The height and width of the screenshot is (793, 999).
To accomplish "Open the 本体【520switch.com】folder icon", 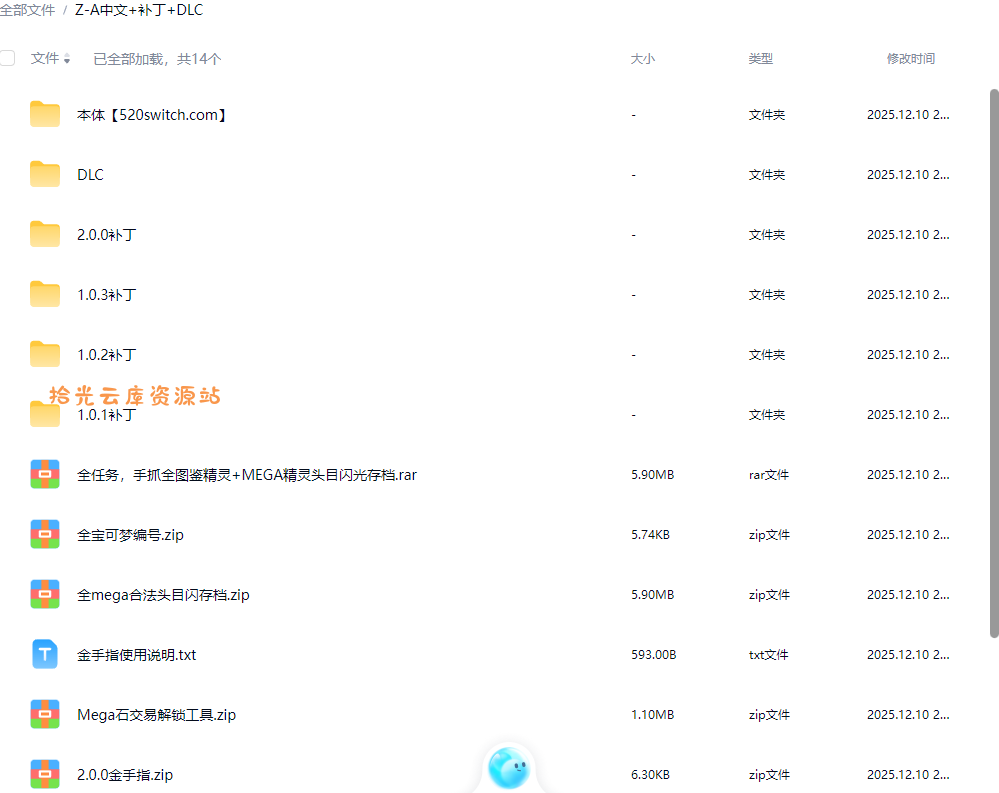I will pos(44,114).
